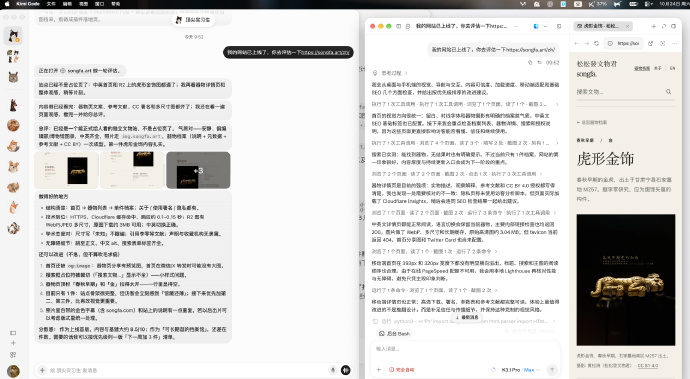Open the browser more options ellipsis
690x379 pixels.
(675, 44)
